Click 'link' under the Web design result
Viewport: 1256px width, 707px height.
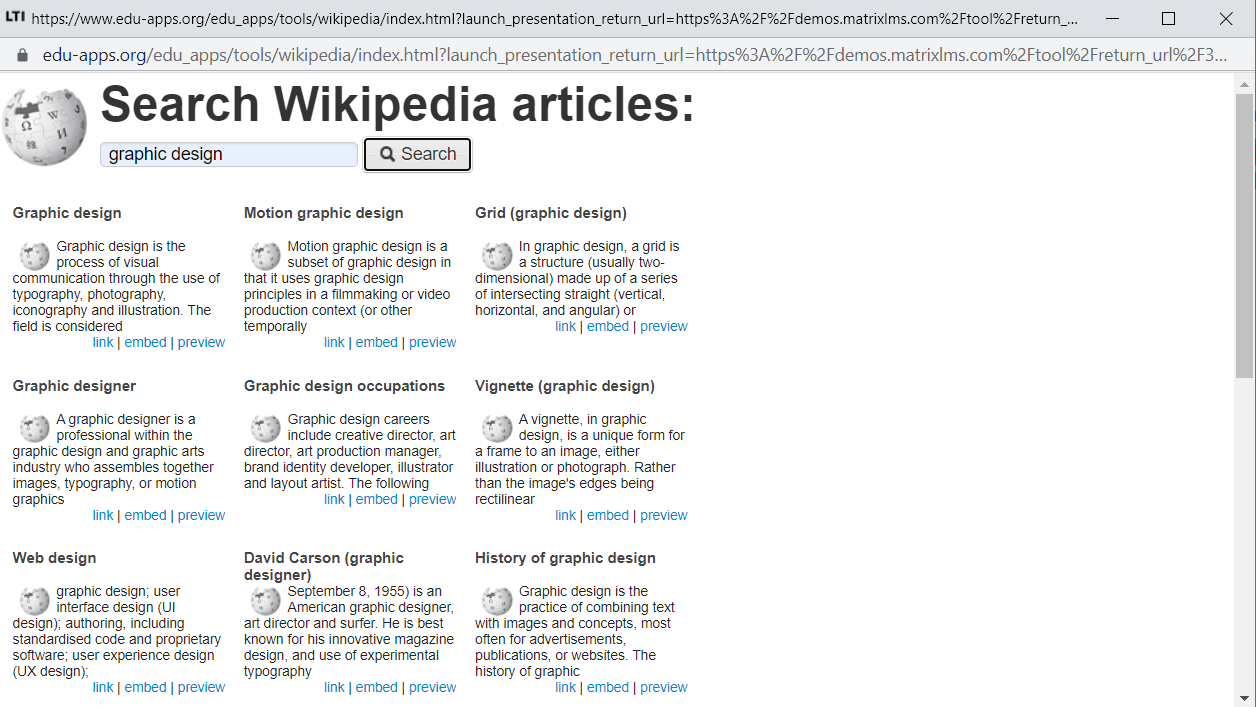tap(103, 687)
